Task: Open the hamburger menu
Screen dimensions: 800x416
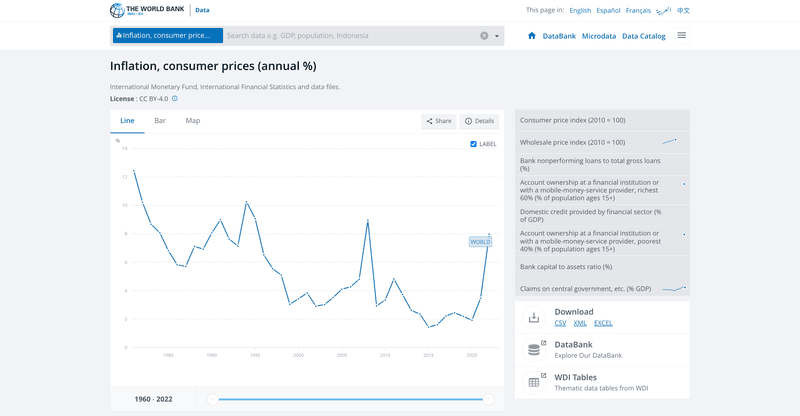Action: pyautogui.click(x=682, y=35)
